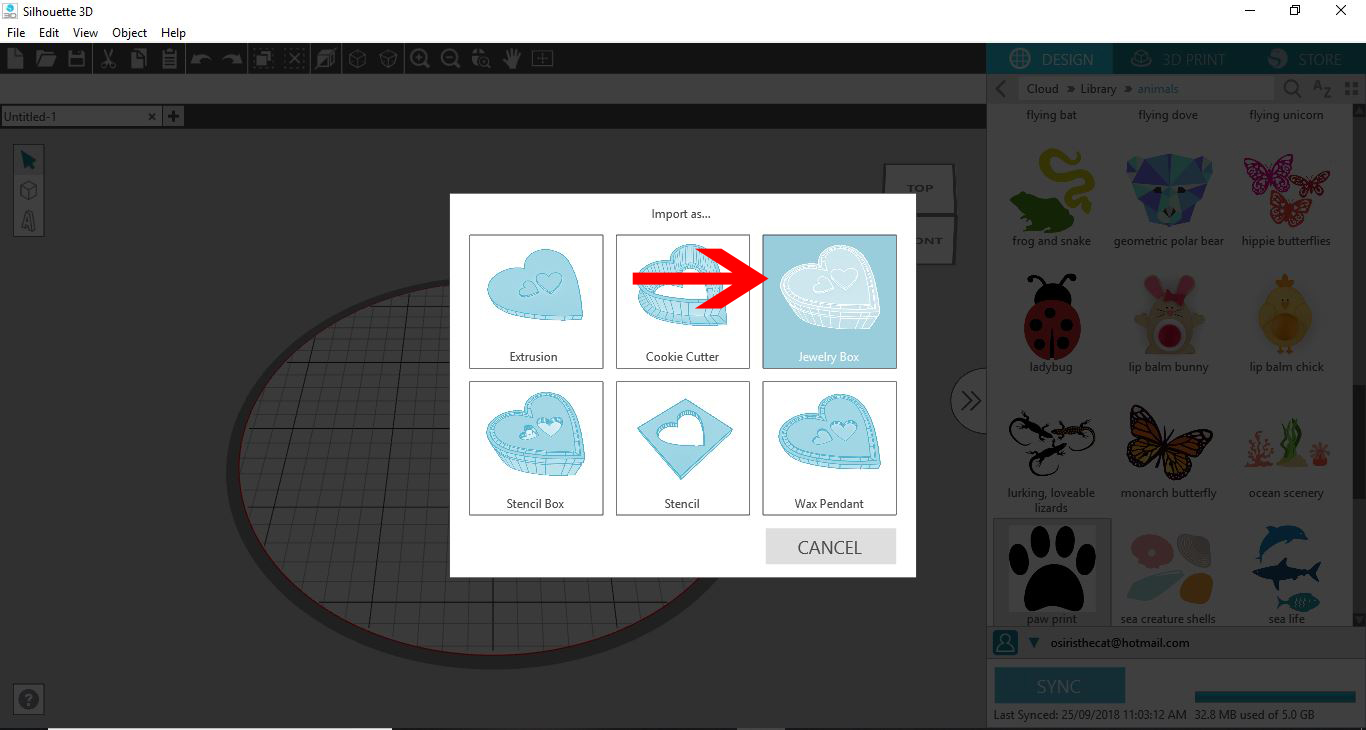Select the Untitled-1 document tab

coord(80,116)
